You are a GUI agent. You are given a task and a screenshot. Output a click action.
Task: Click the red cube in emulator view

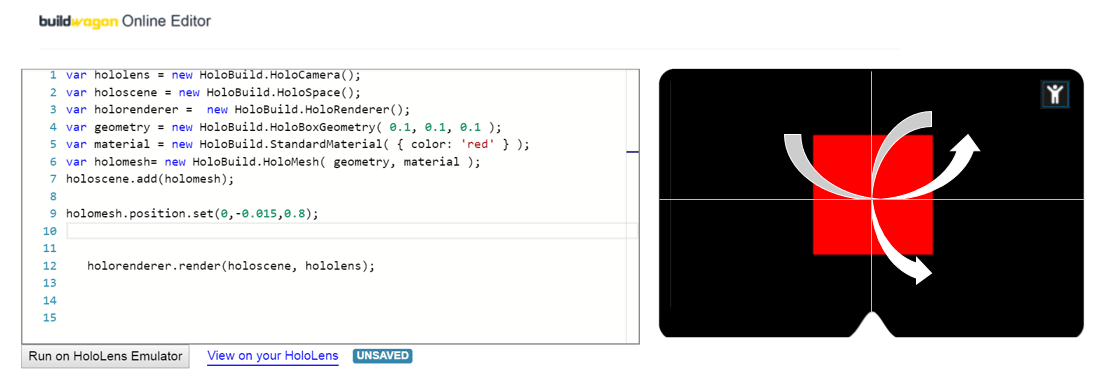(x=873, y=195)
